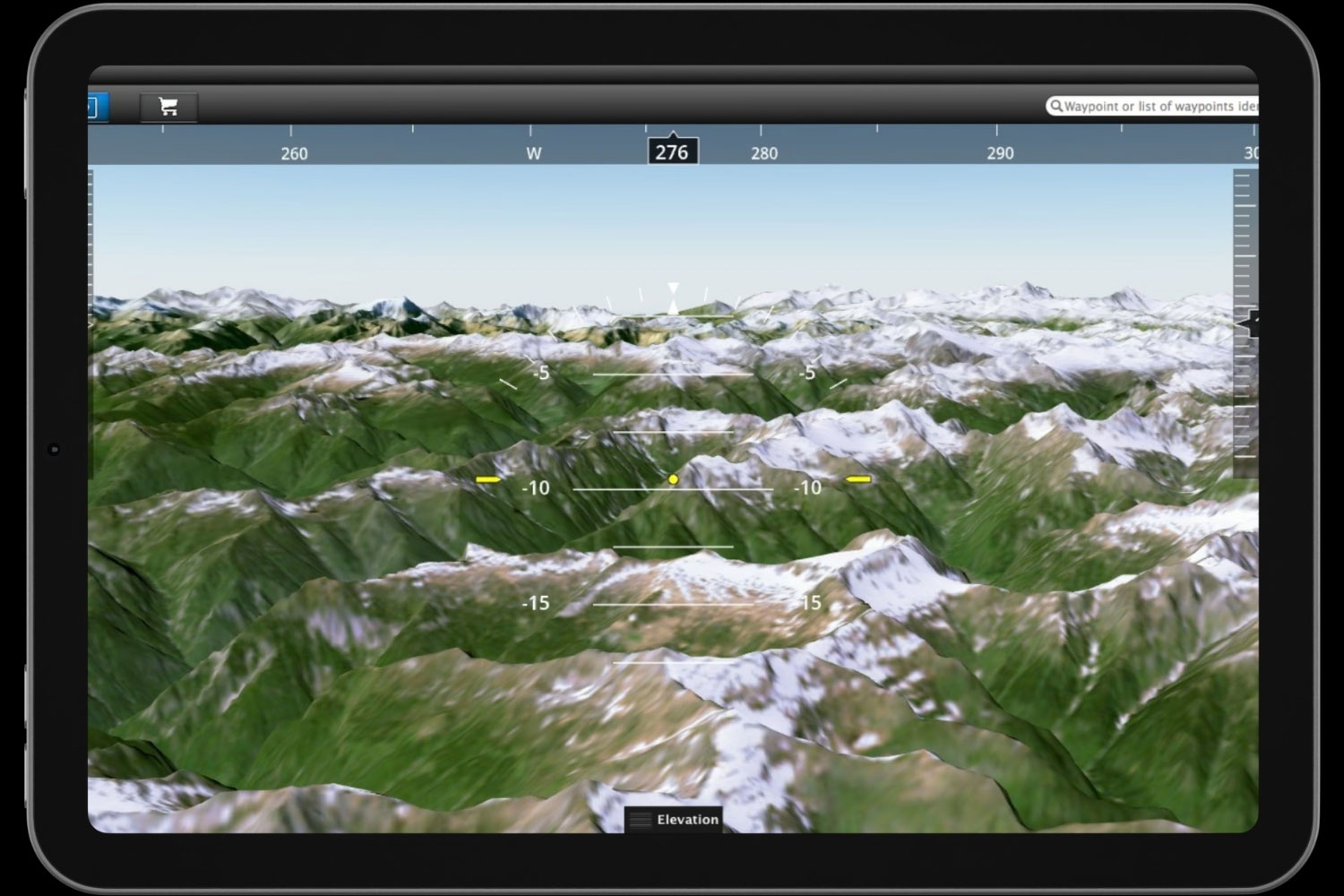Click the heading pointer above the compass tape
Viewport: 1344px width, 896px height.
click(x=672, y=135)
